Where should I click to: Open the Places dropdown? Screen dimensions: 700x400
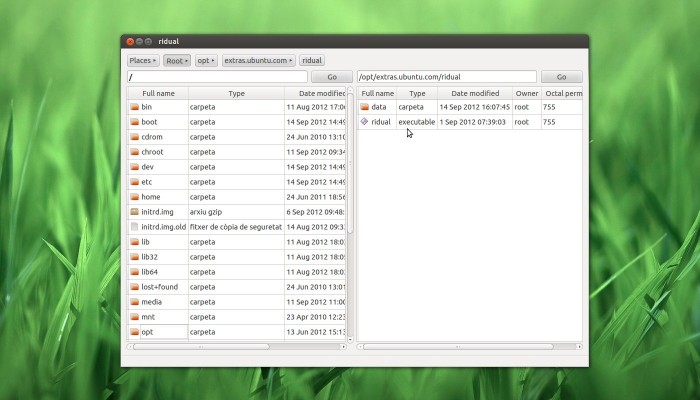[x=142, y=60]
